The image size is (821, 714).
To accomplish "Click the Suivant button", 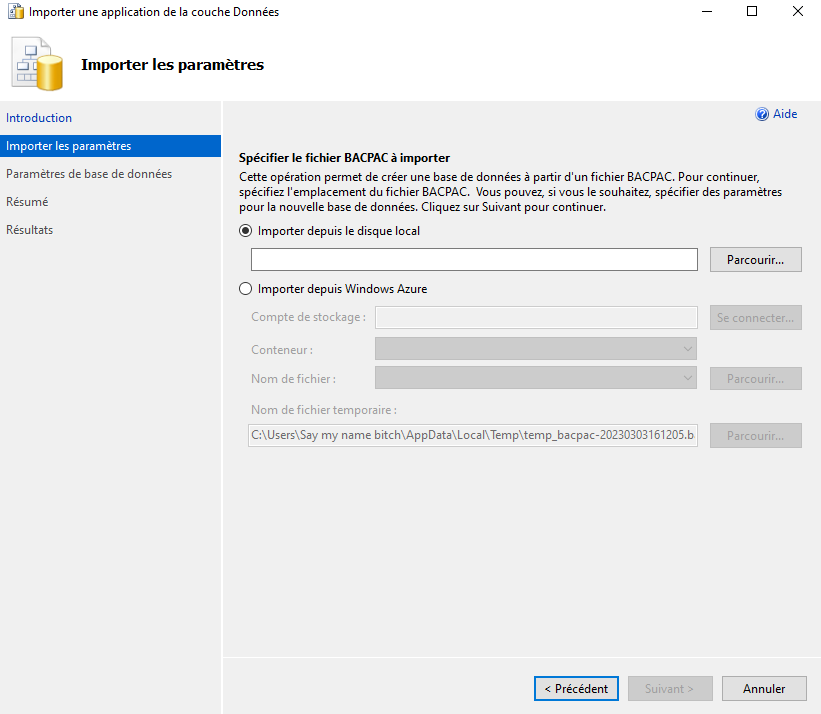I will pyautogui.click(x=670, y=688).
